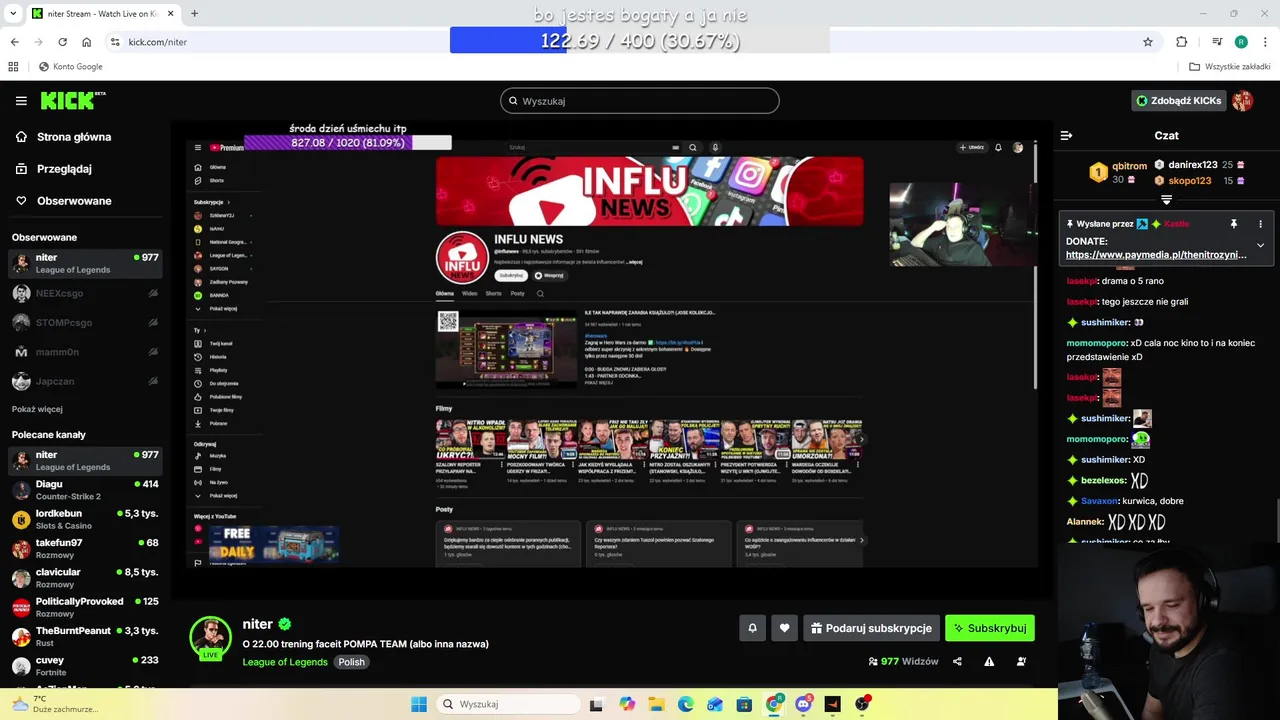This screenshot has width=1280, height=720.
Task: Open Discord from the taskbar
Action: [803, 704]
